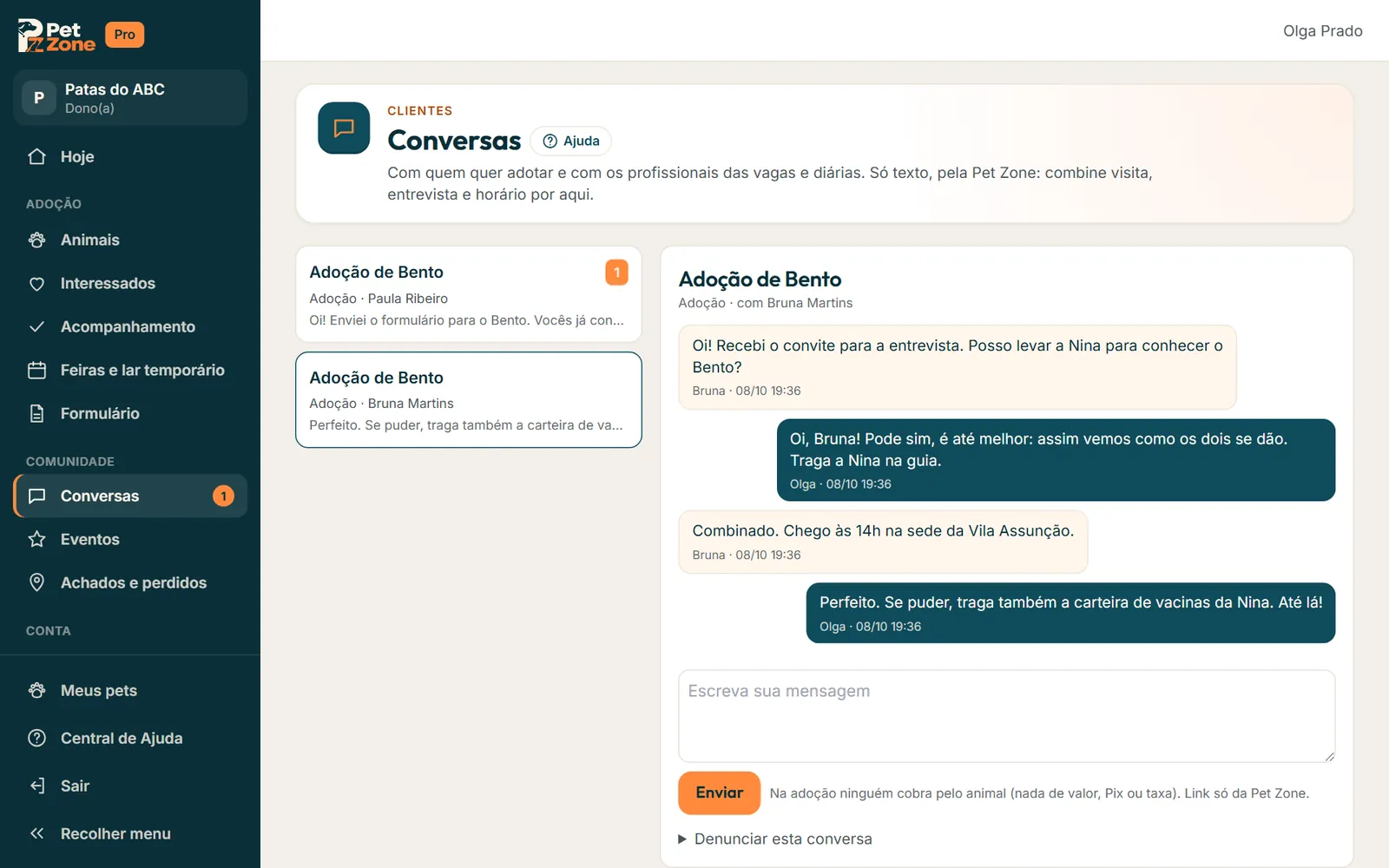Click the Recolher menu label
1389x868 pixels.
pos(115,834)
